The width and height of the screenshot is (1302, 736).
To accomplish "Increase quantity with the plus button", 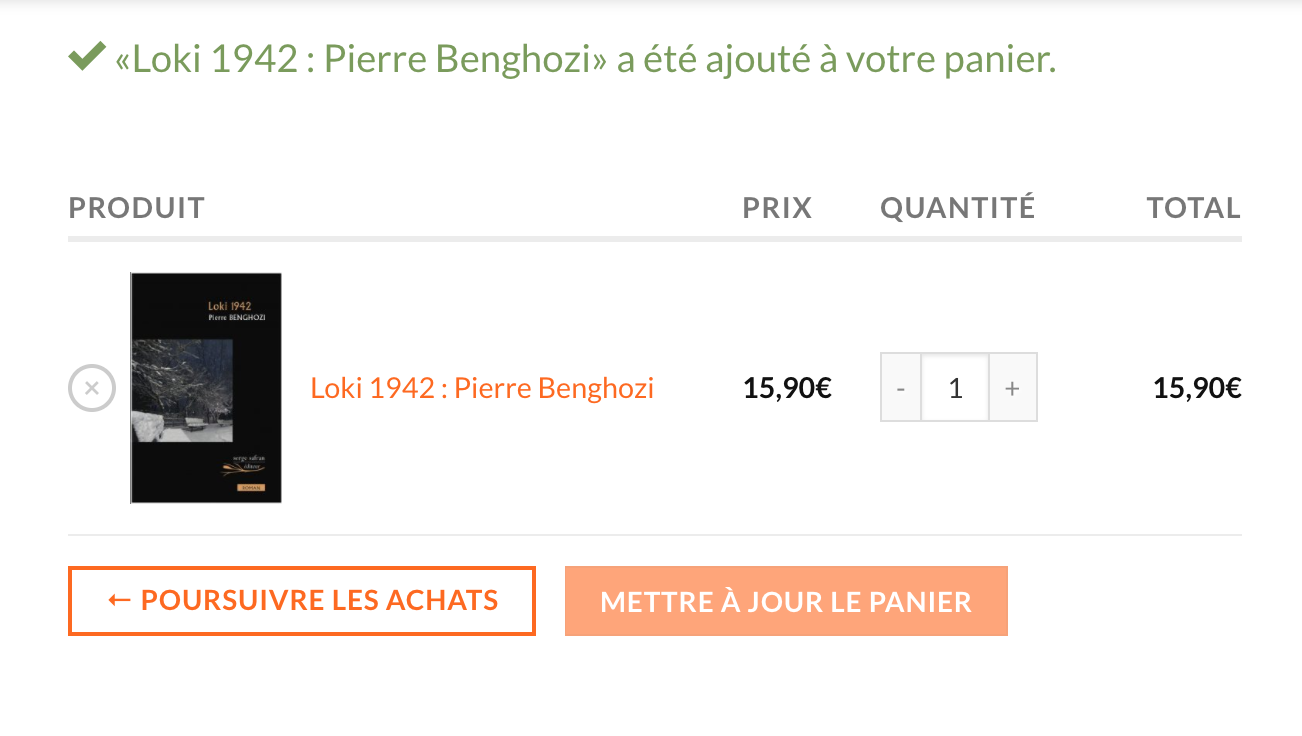I will 1012,388.
